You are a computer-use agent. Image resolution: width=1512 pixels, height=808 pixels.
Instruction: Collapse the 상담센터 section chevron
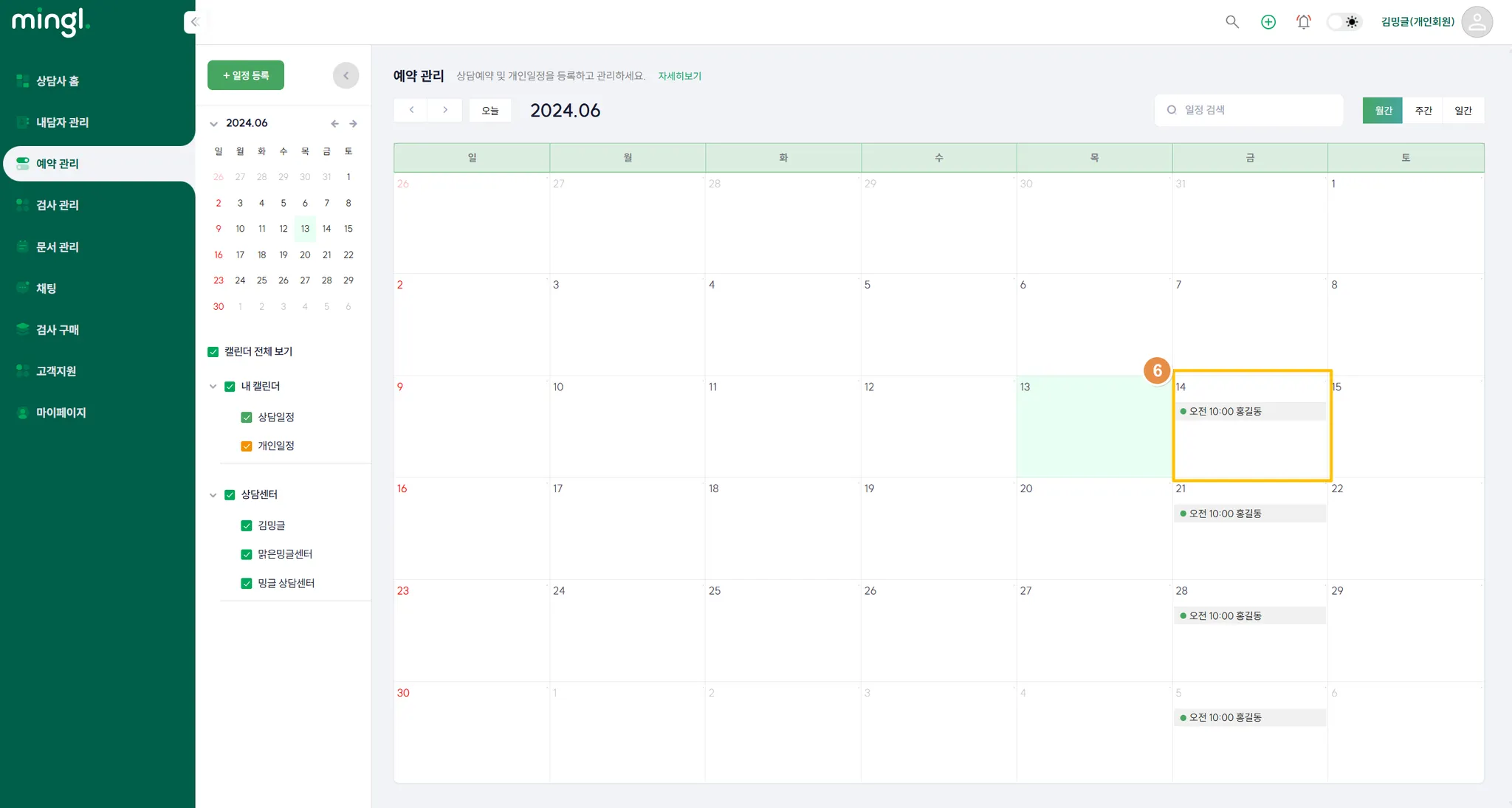(213, 495)
